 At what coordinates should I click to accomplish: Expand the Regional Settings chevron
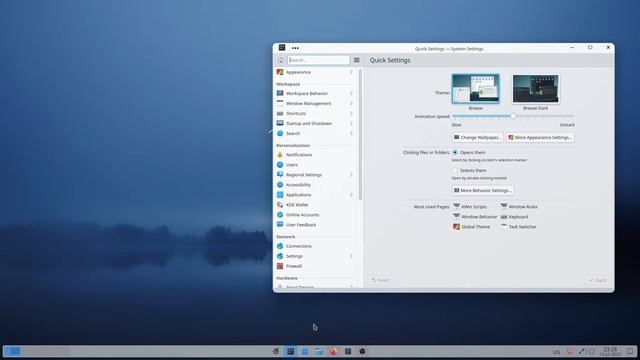[351, 175]
